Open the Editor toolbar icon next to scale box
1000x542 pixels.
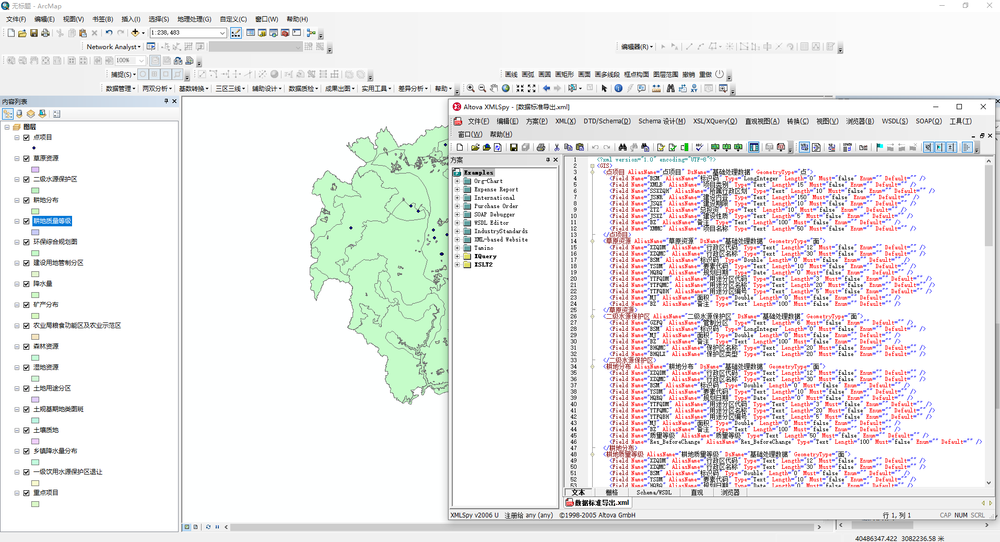(x=236, y=33)
